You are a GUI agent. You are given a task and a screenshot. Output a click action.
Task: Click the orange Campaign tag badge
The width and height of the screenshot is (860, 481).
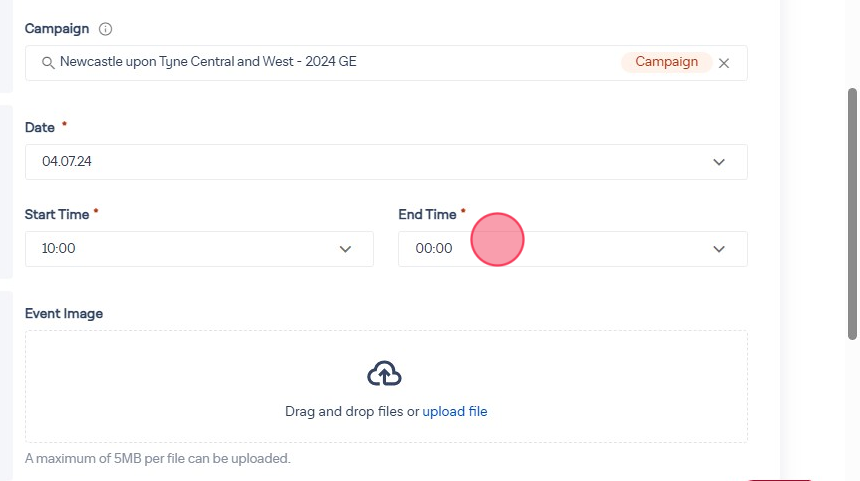coord(666,62)
